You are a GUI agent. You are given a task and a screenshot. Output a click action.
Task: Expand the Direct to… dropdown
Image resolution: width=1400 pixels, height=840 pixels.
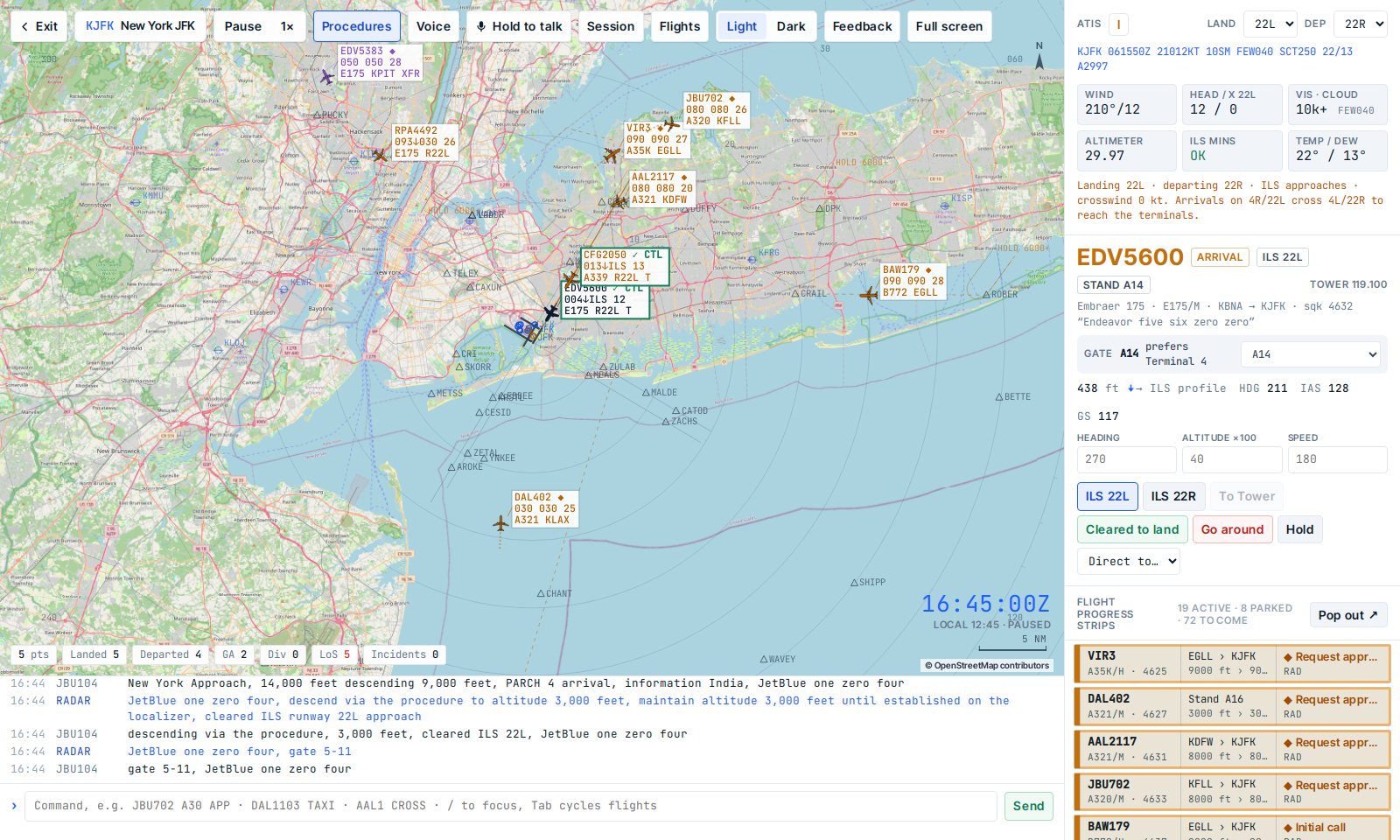(x=1128, y=561)
